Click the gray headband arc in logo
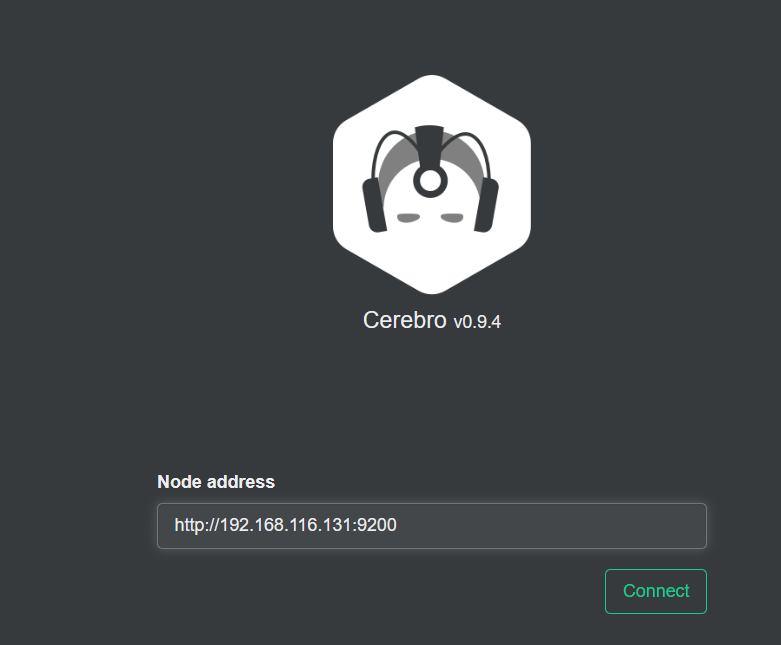The width and height of the screenshot is (781, 645). [431, 154]
